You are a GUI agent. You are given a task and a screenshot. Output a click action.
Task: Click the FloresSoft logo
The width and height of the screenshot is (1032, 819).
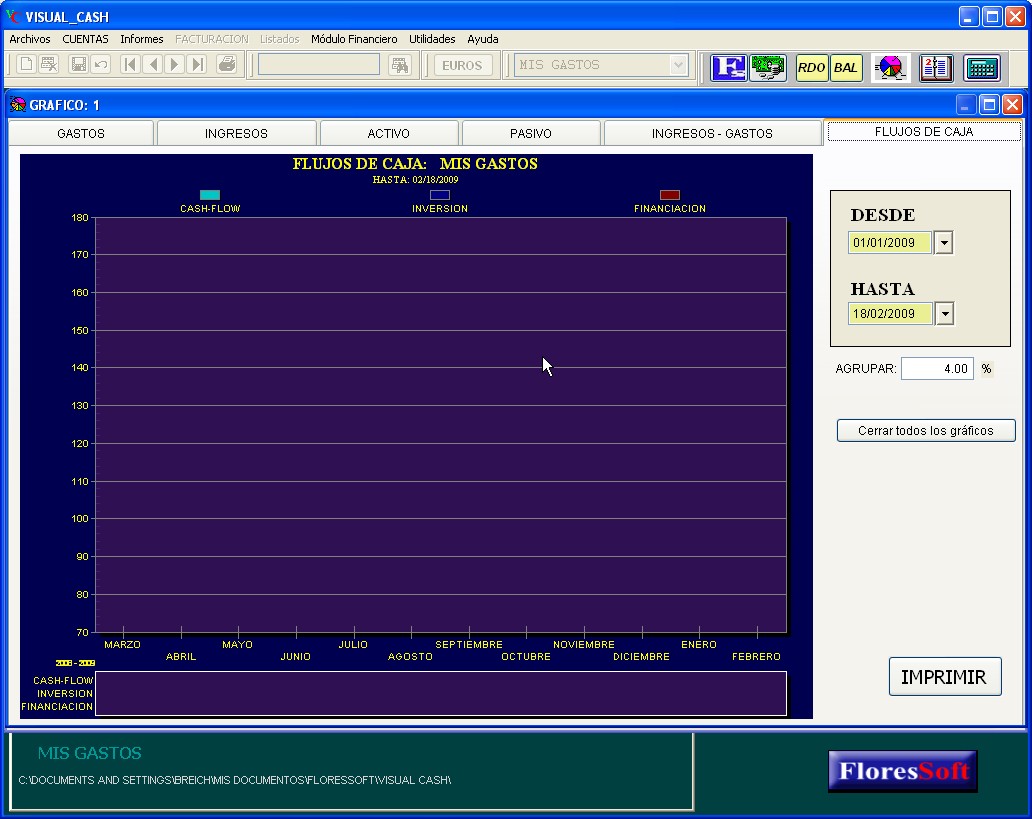pos(902,771)
